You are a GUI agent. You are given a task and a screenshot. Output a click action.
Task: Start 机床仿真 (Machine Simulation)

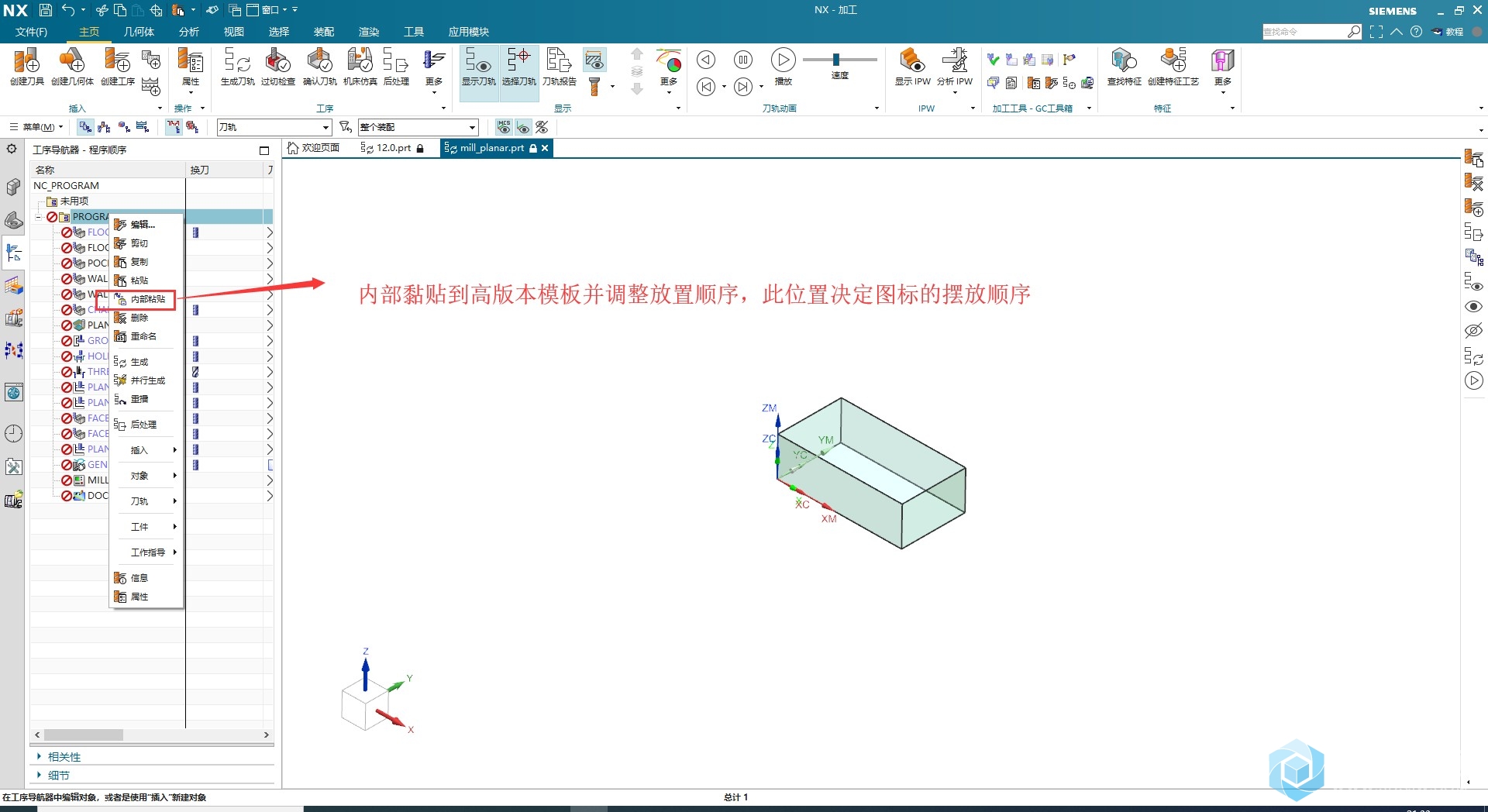pyautogui.click(x=360, y=67)
